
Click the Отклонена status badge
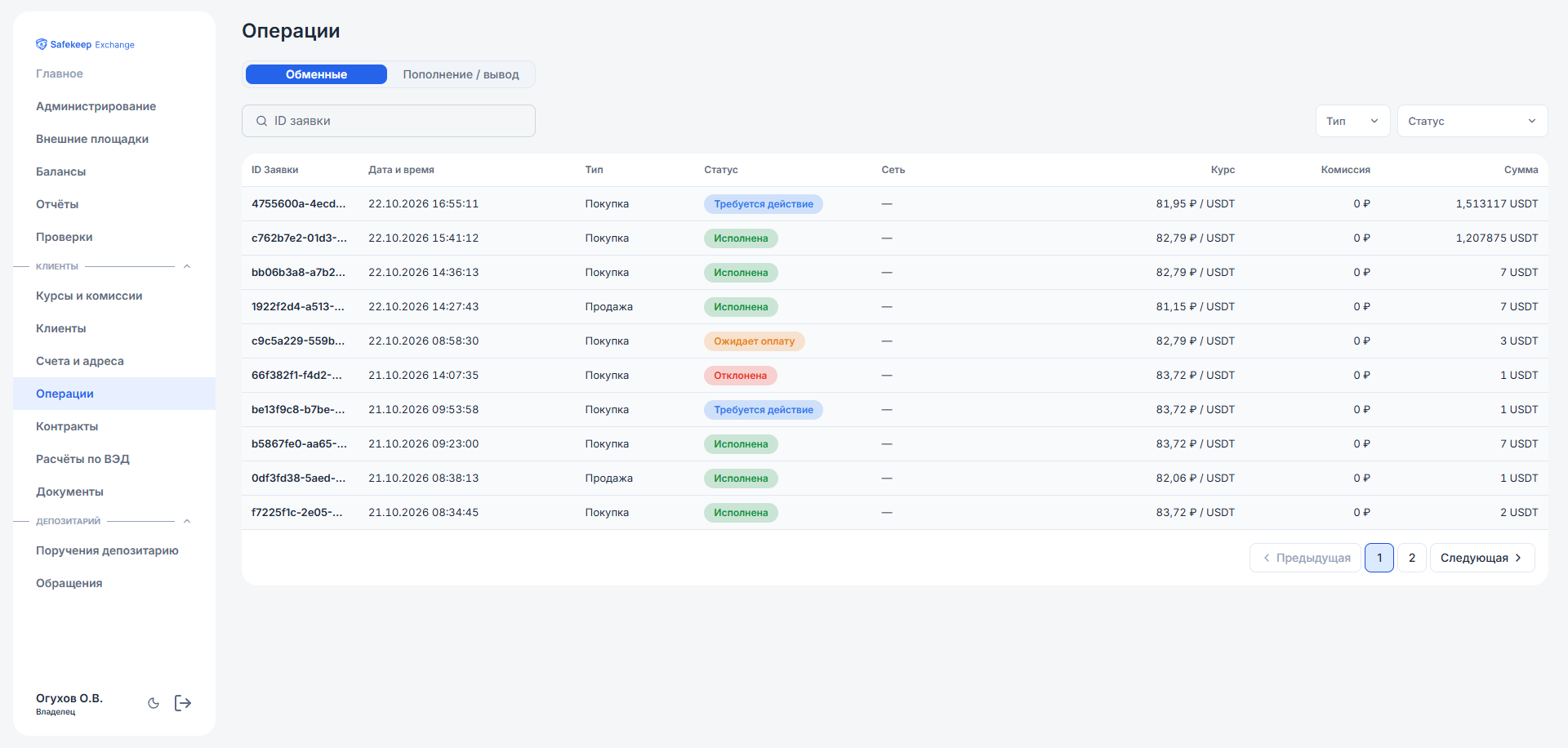click(740, 376)
